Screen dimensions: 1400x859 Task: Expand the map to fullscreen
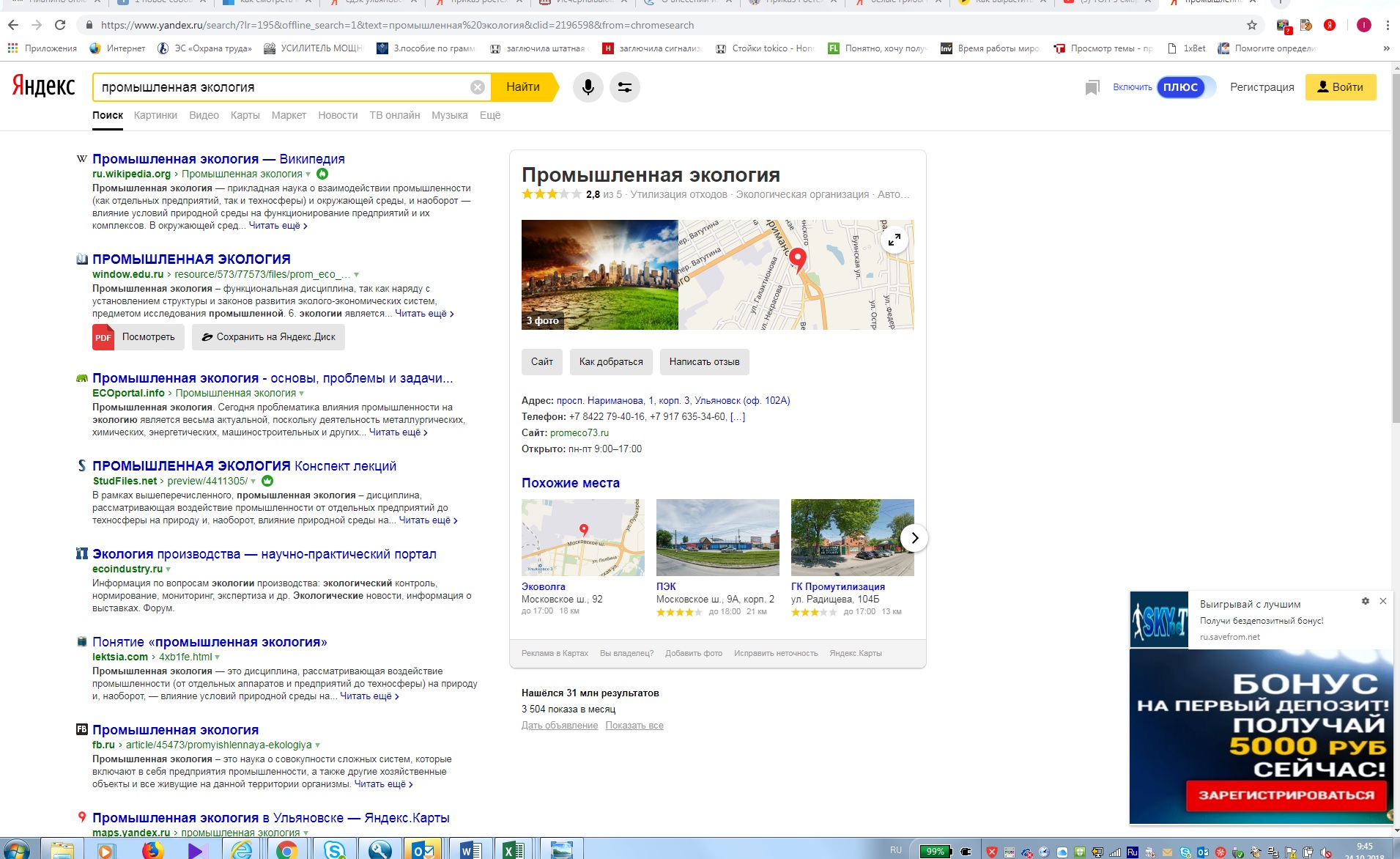895,240
